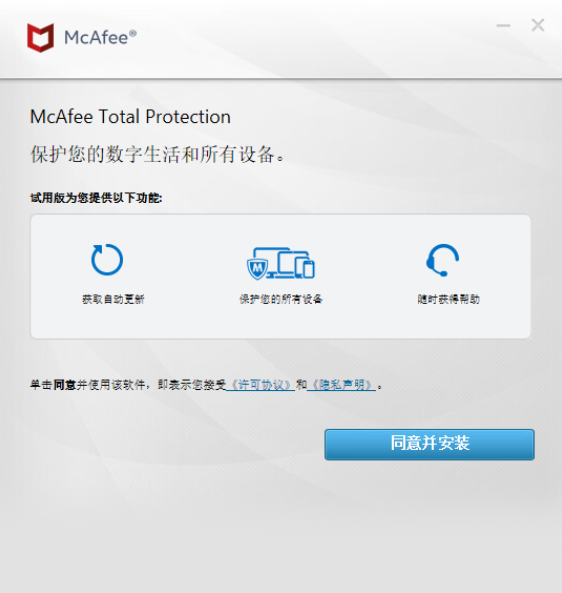Open the 《隐私声明》 privacy statement link
This screenshot has width=562, height=593.
tap(342, 385)
